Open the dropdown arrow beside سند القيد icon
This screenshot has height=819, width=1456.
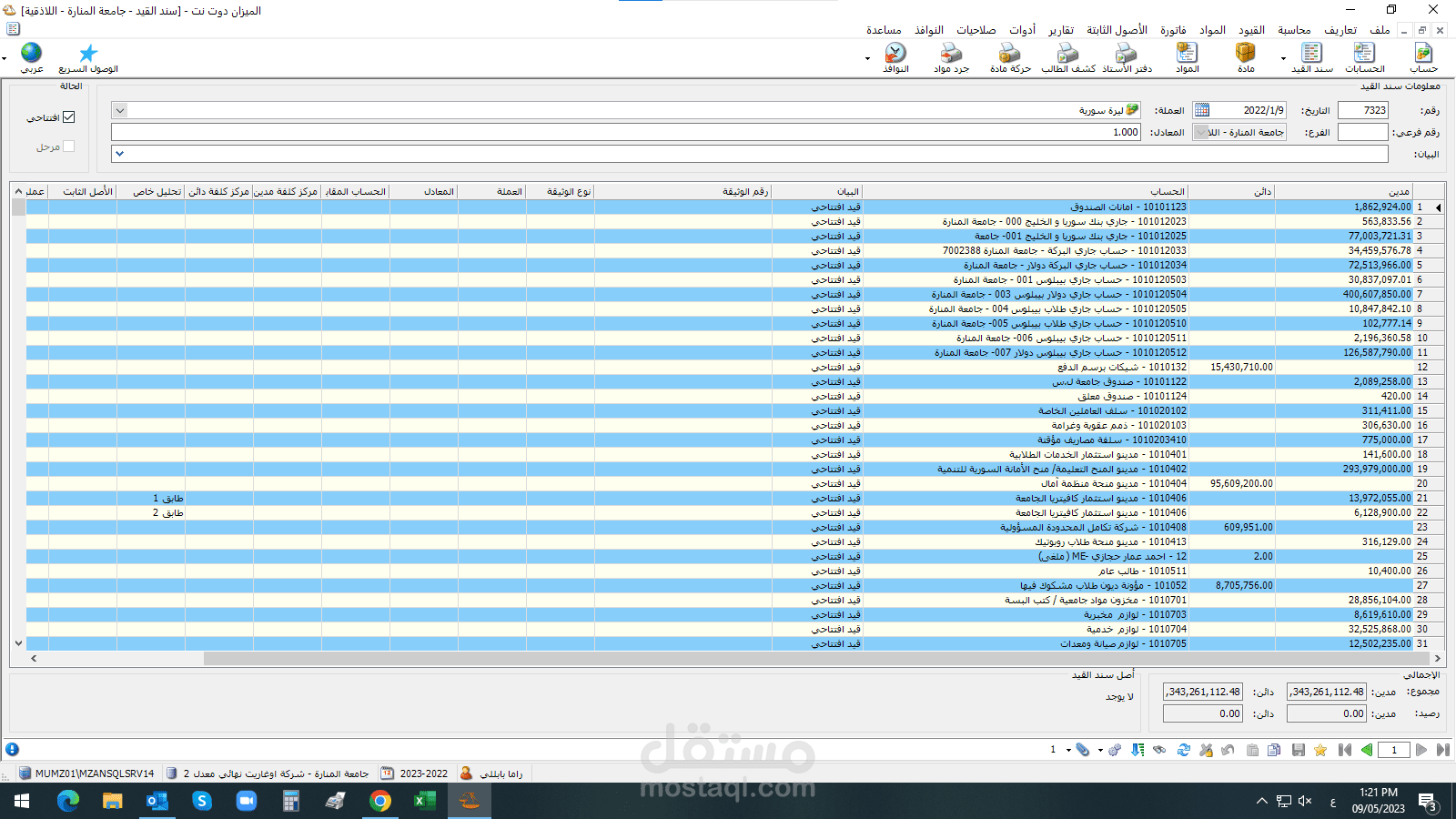(1283, 58)
